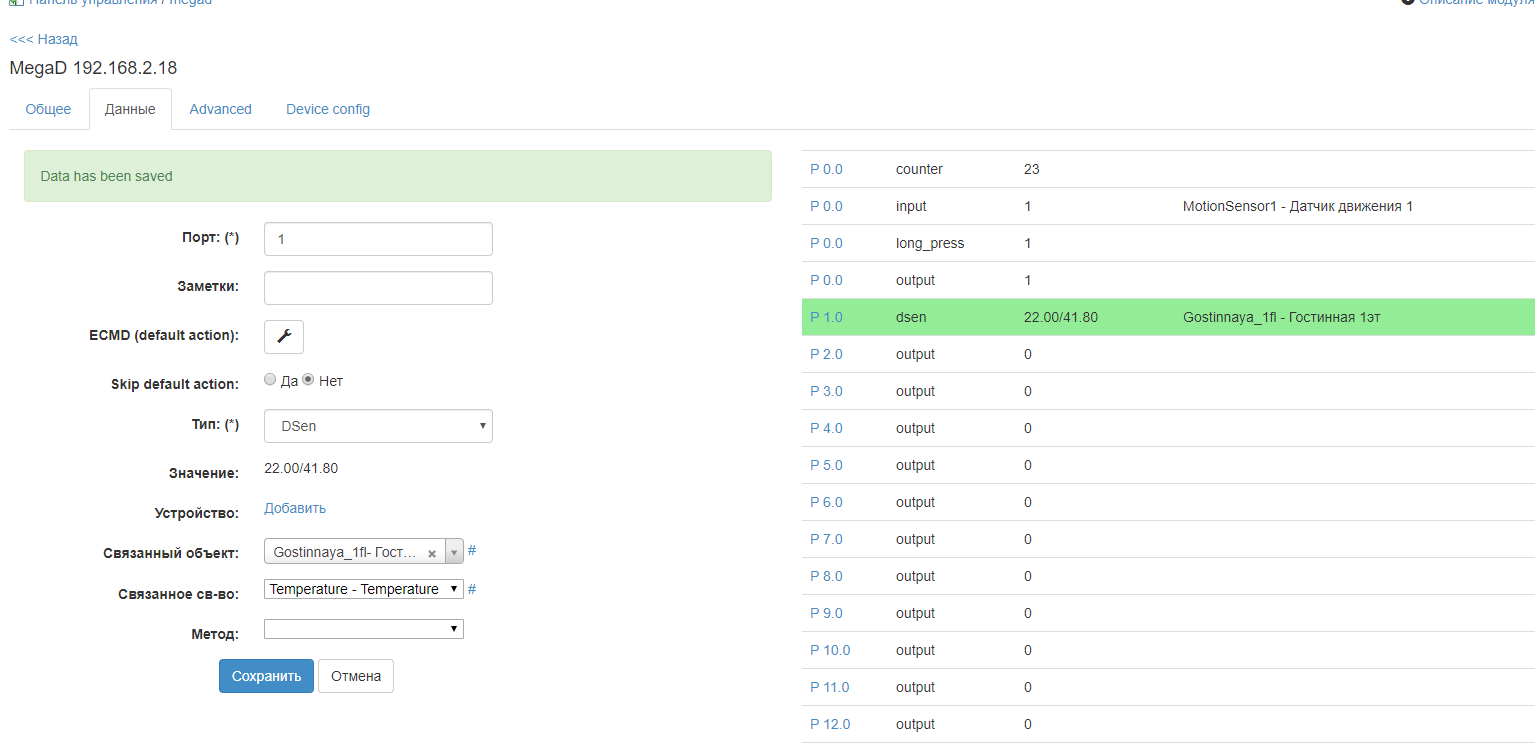Click into the Заметки text field

(x=378, y=288)
